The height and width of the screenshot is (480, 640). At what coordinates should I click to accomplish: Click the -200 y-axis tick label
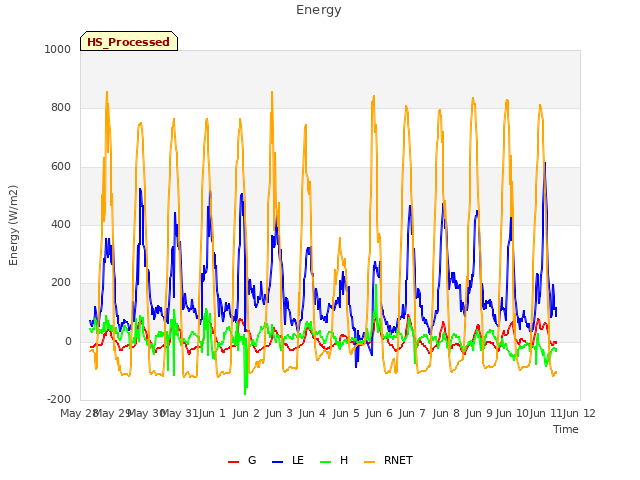click(59, 399)
